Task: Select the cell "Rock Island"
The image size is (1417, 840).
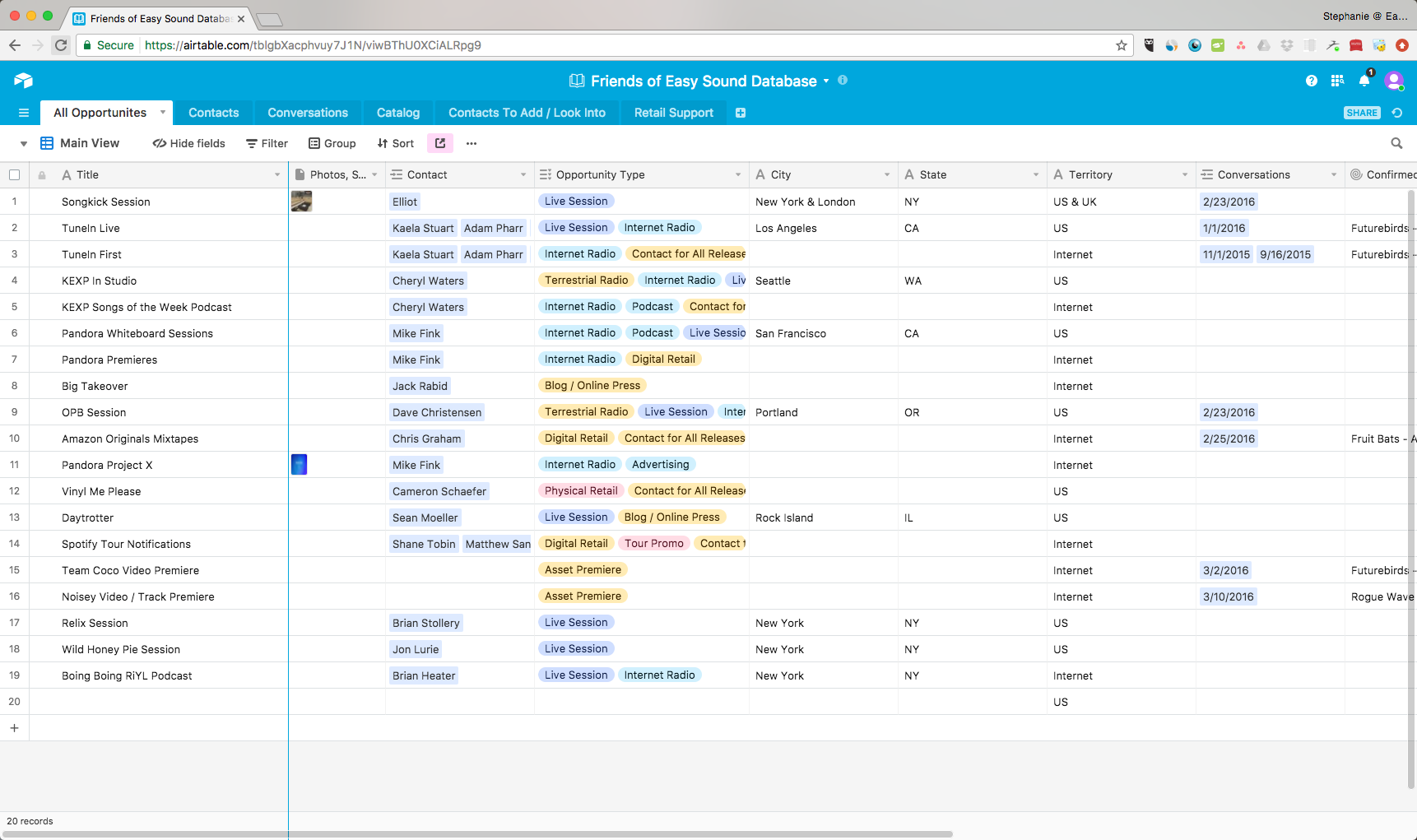Action: click(823, 517)
